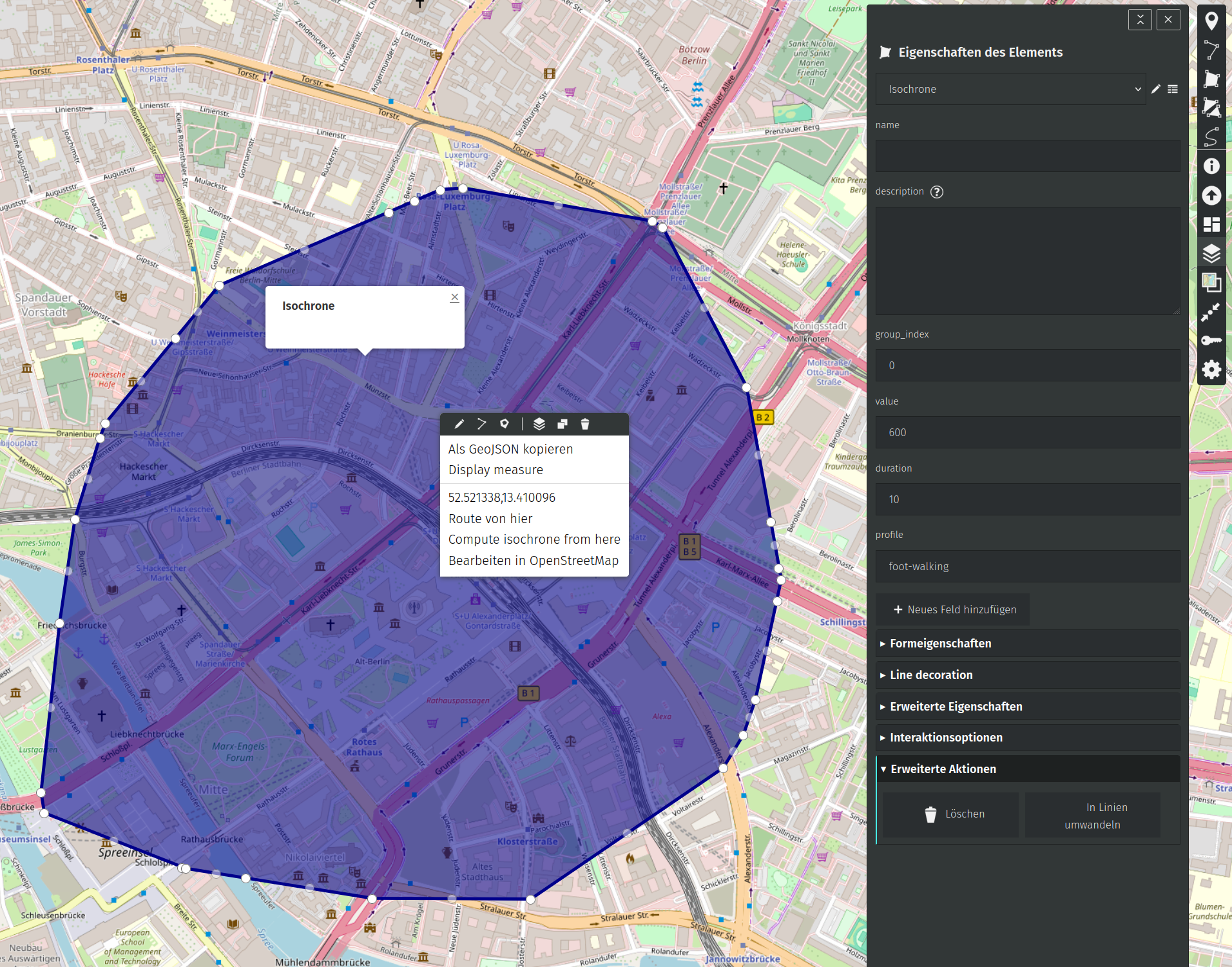Click the Löschen delete button

pyautogui.click(x=951, y=814)
